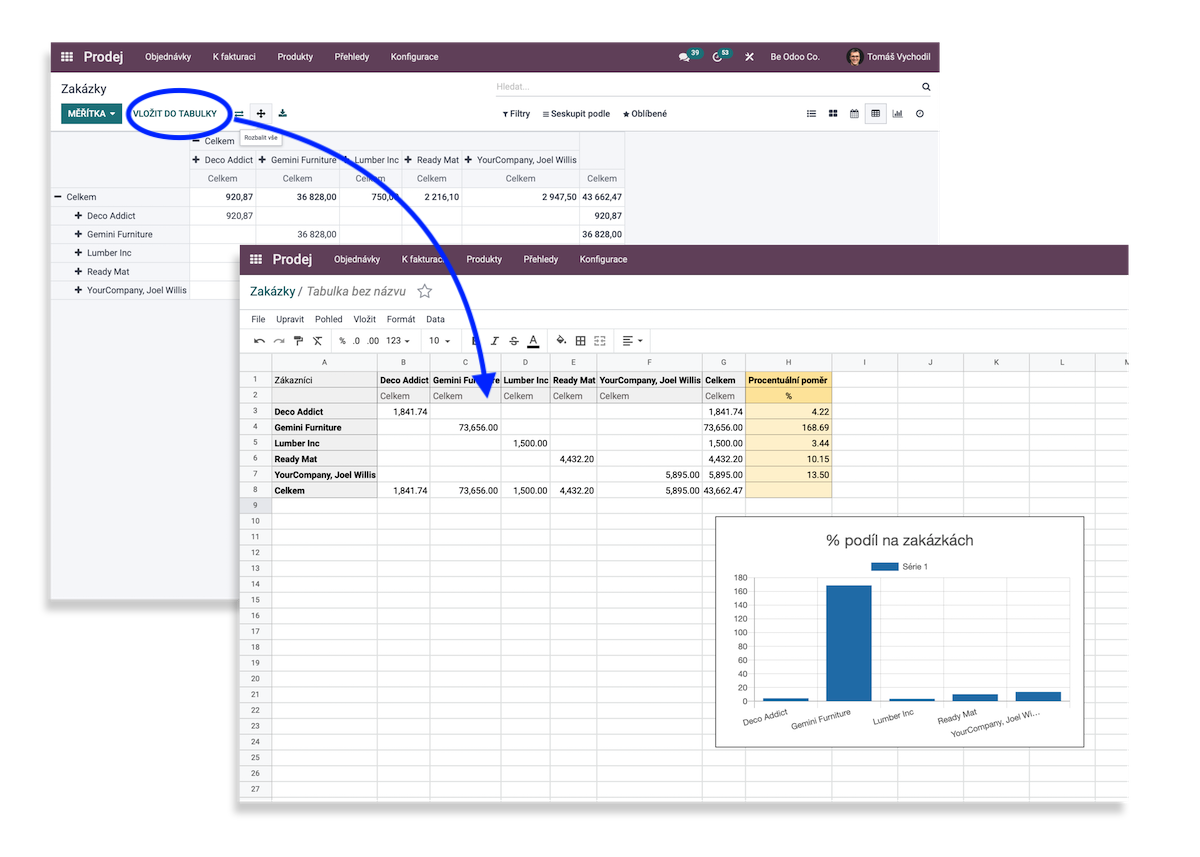Apply percent format with the % button
Image resolution: width=1200 pixels, height=857 pixels.
click(x=342, y=341)
